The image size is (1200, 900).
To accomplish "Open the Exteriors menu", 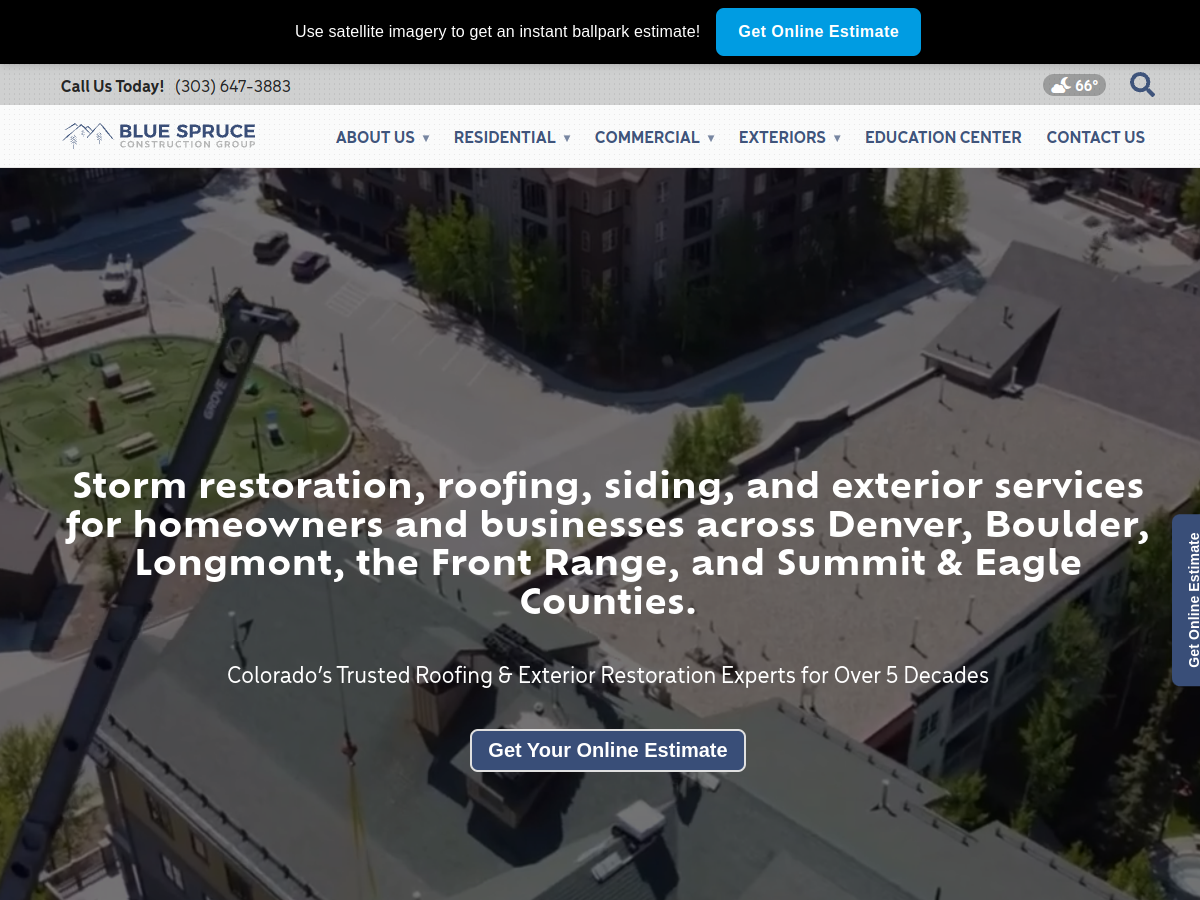I will [782, 137].
